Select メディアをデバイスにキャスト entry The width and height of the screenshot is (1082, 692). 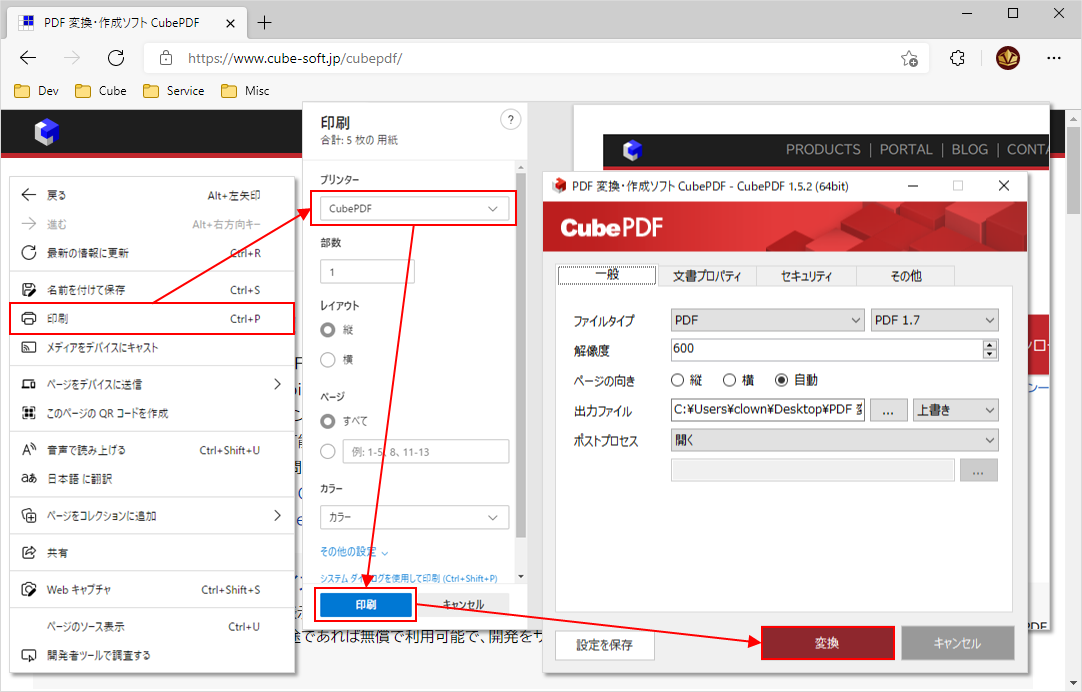[x=152, y=347]
